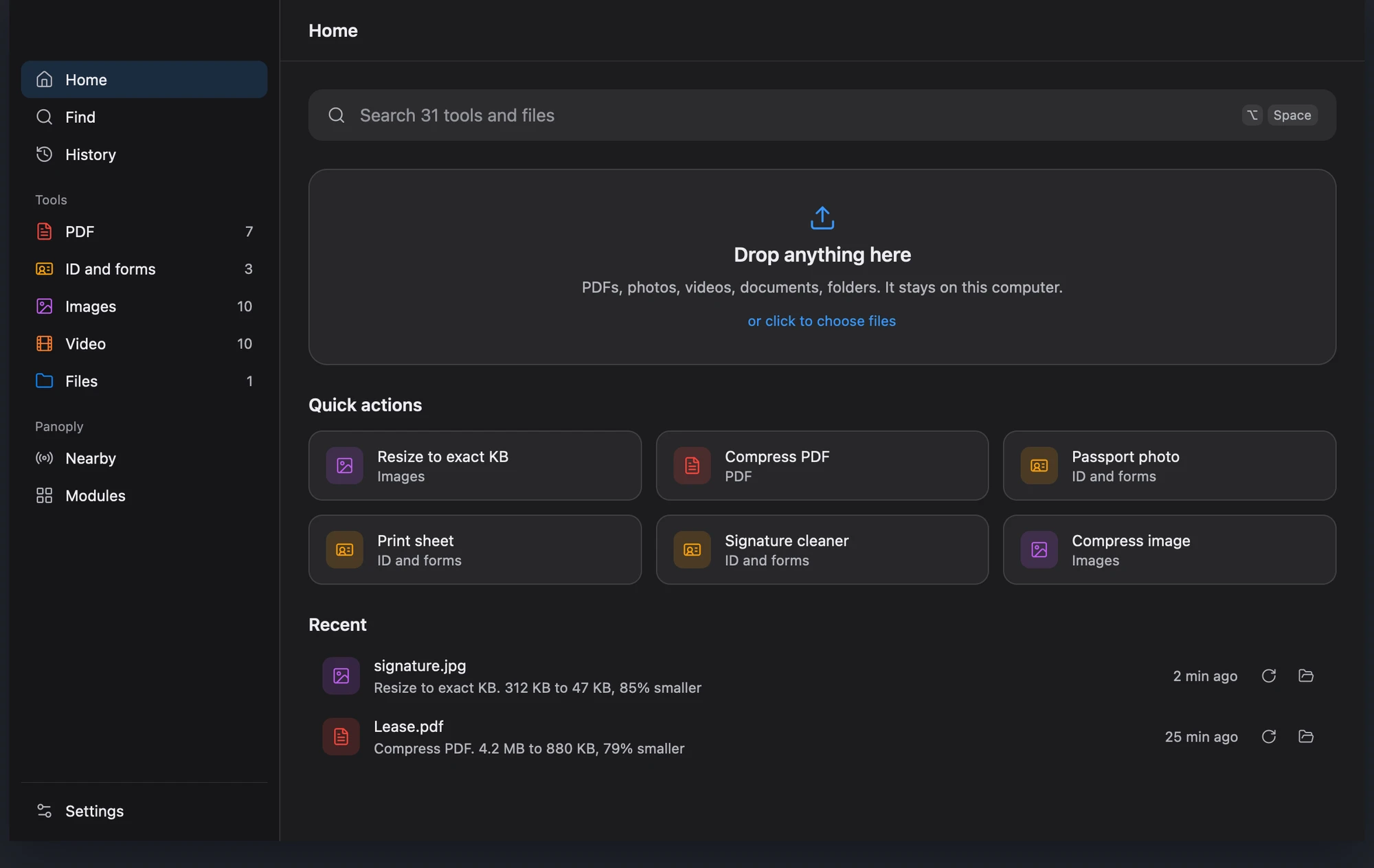This screenshot has height=868, width=1374.
Task: Launch Resize to exact KB quick action
Action: coord(475,466)
